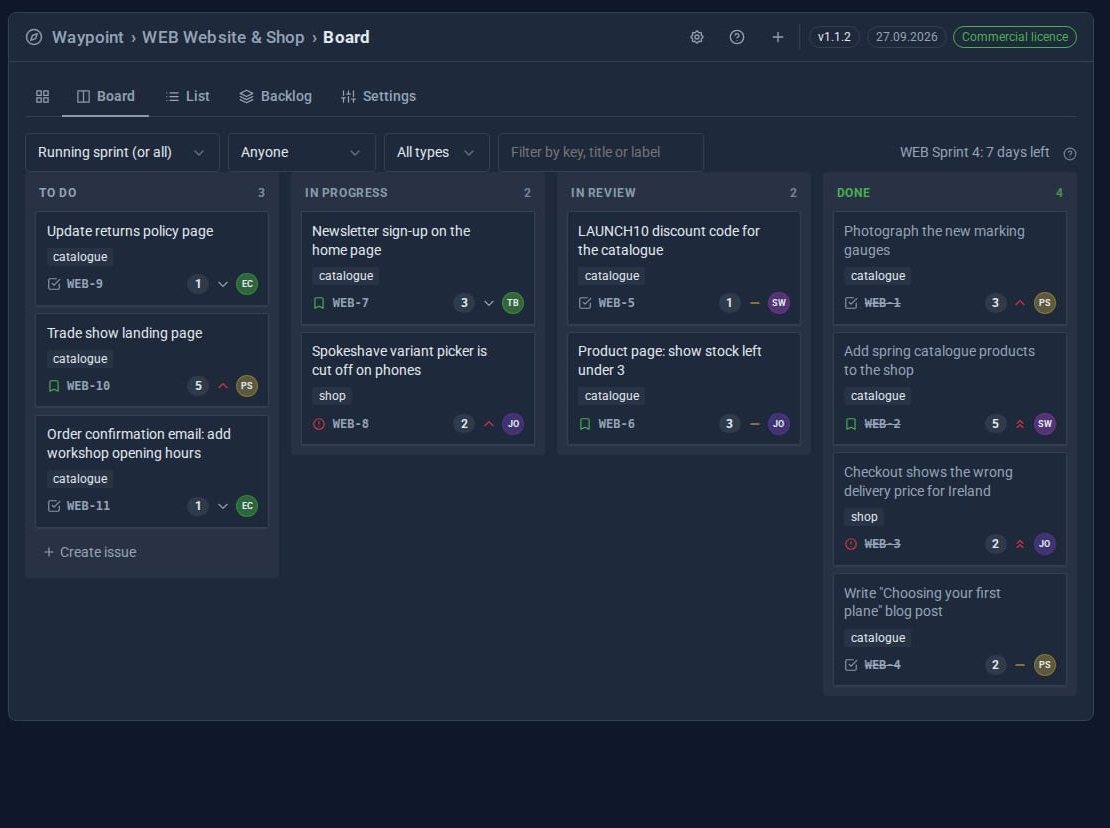Click the story points 5 badge on WEB-10
Image resolution: width=1110 pixels, height=828 pixels.
(x=198, y=386)
